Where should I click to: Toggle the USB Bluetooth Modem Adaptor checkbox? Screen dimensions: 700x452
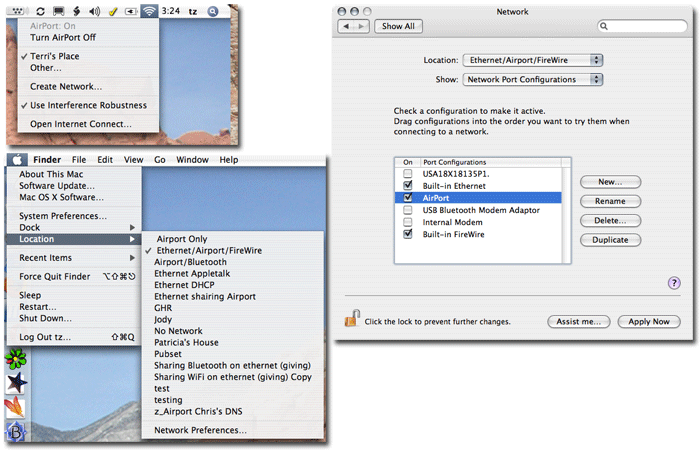(407, 210)
